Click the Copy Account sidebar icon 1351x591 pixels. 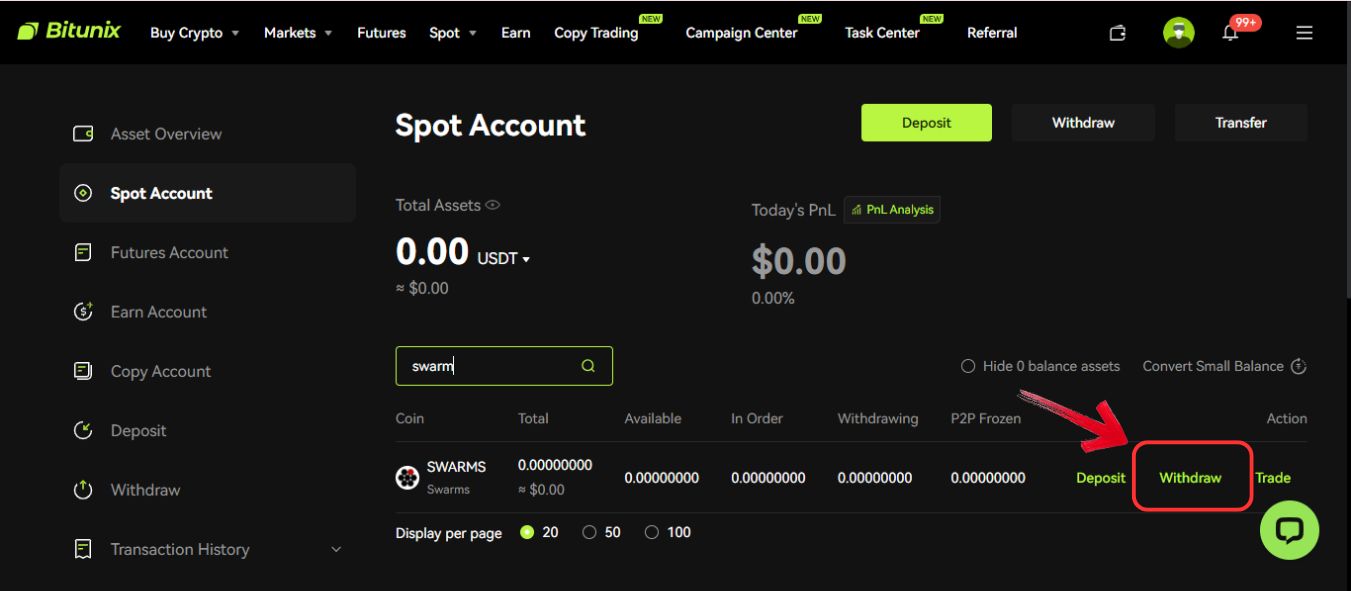(84, 371)
